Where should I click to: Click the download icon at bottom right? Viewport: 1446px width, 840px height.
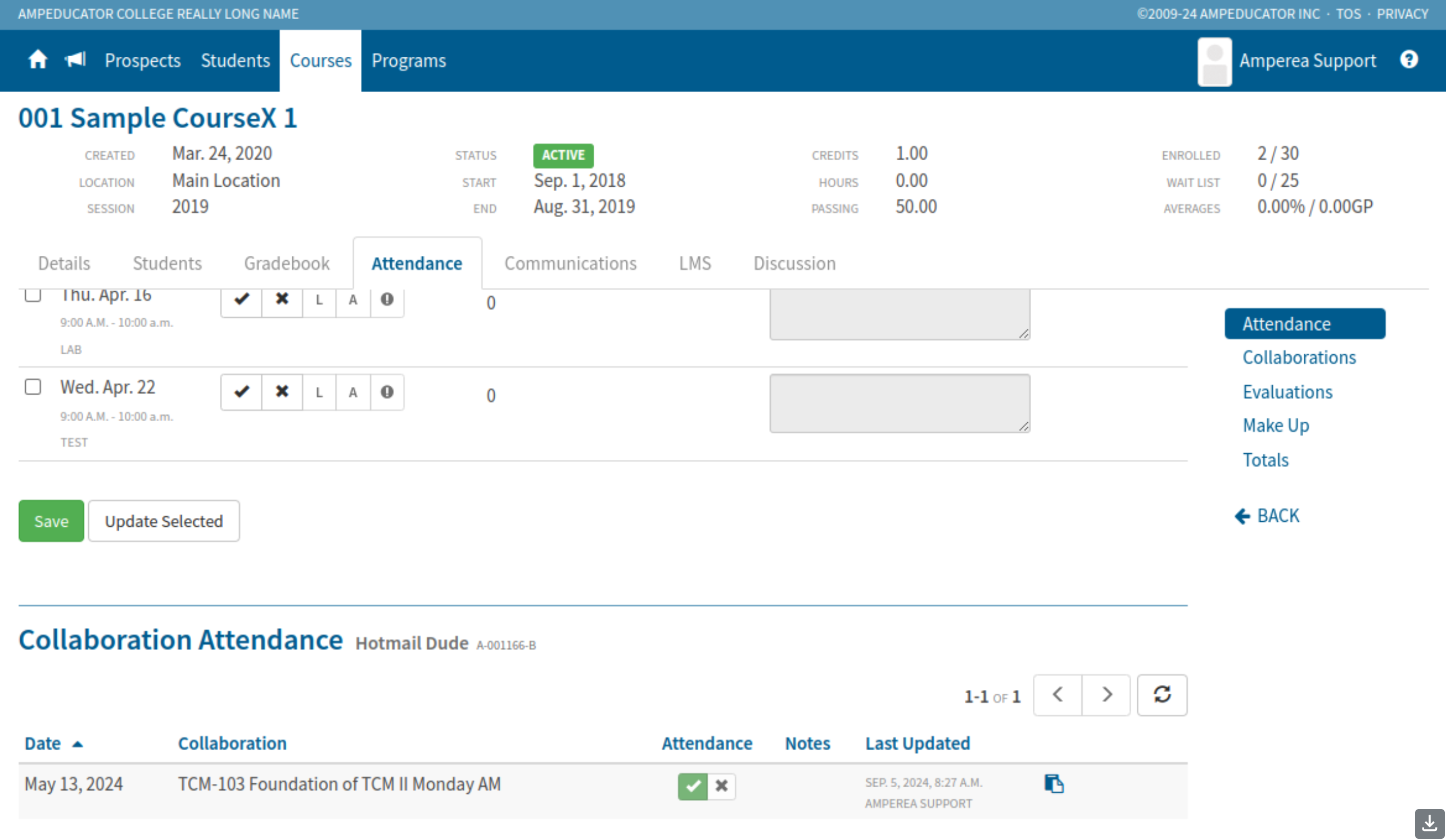click(1429, 824)
